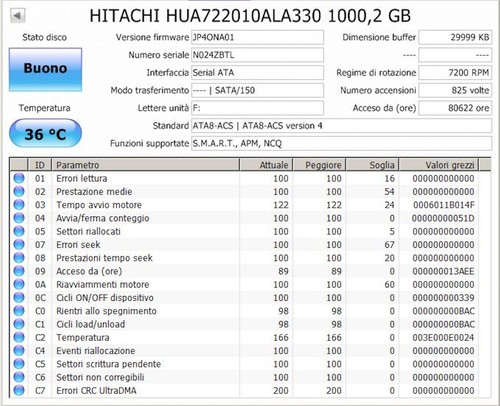
Task: Select the status orb of Settori riallocati
Action: pyautogui.click(x=19, y=231)
